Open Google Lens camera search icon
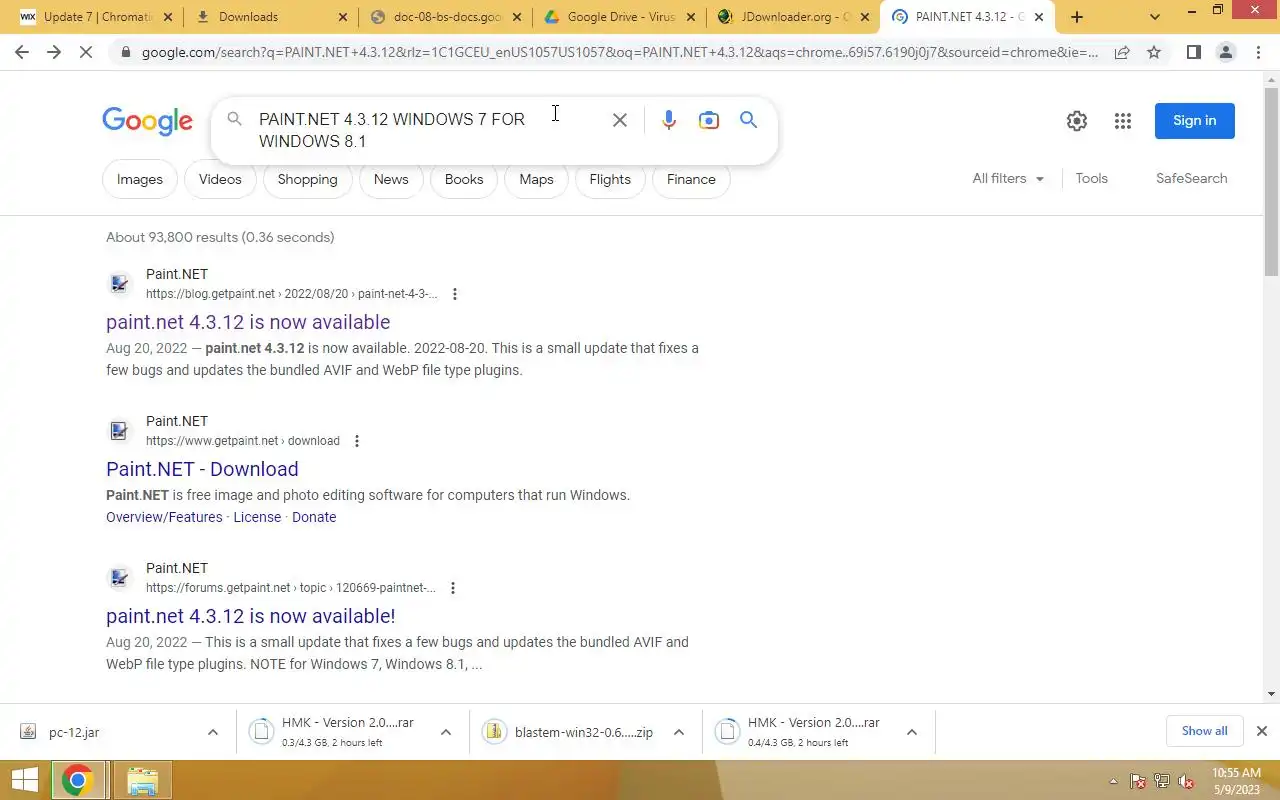 point(709,120)
